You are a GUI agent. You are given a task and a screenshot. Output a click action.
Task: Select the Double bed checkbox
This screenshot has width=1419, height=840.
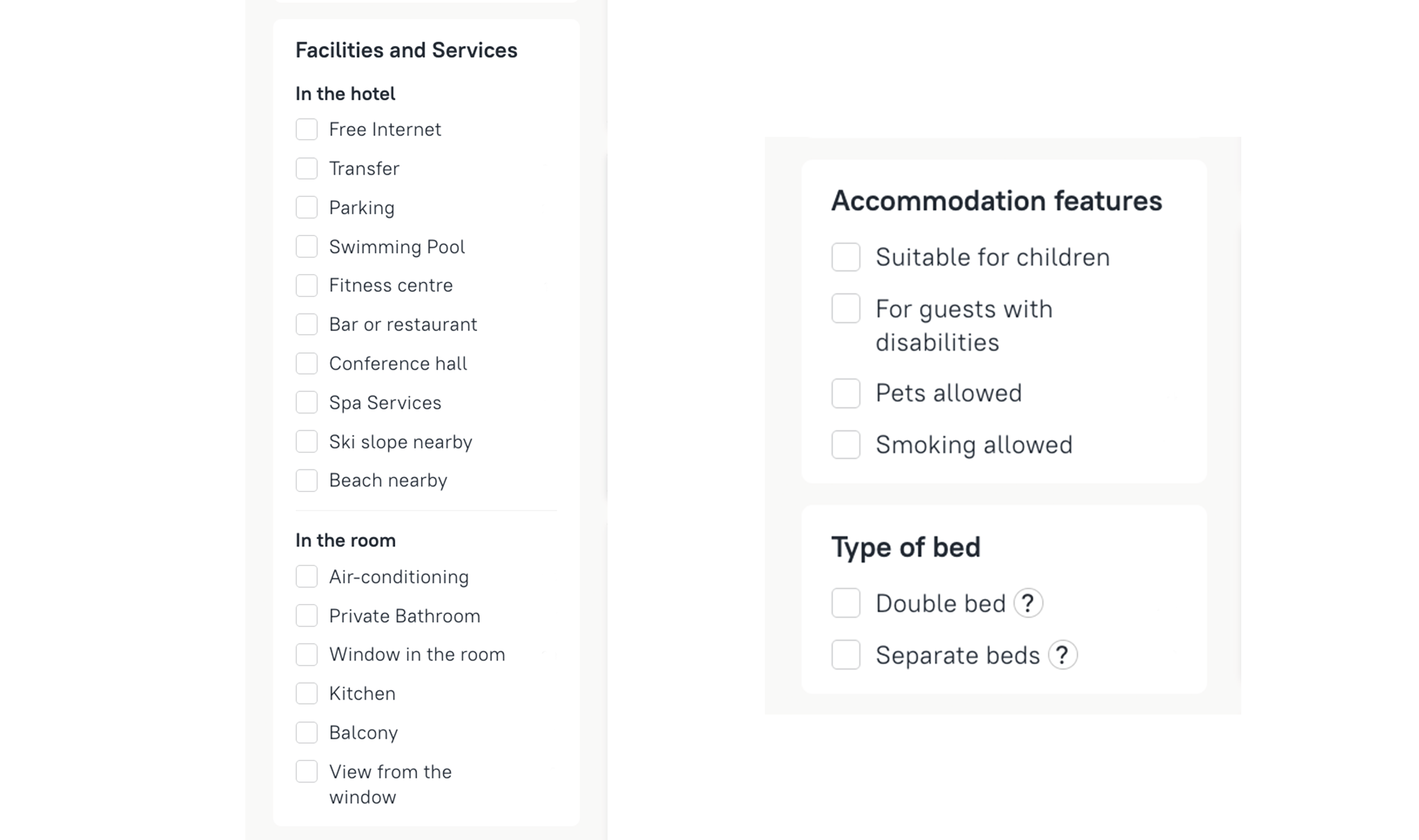pos(845,603)
